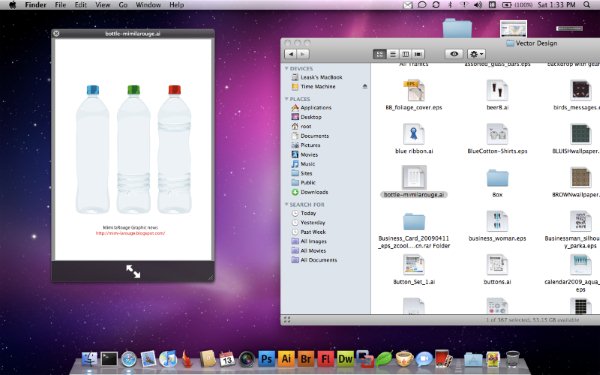The image size is (600, 375).
Task: Open the View menu
Action: click(x=103, y=5)
